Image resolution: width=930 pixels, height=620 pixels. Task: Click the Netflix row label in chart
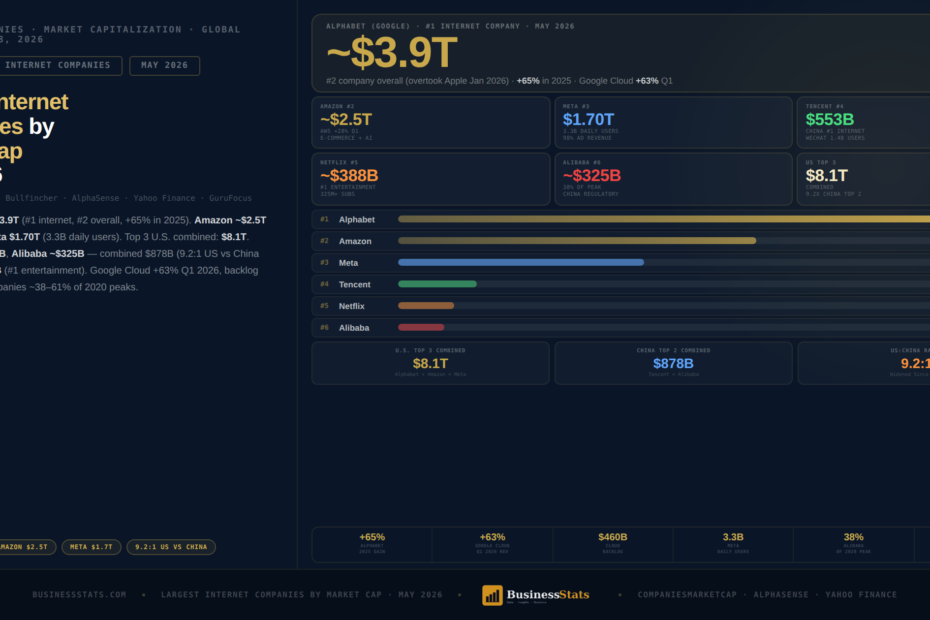[x=351, y=306]
